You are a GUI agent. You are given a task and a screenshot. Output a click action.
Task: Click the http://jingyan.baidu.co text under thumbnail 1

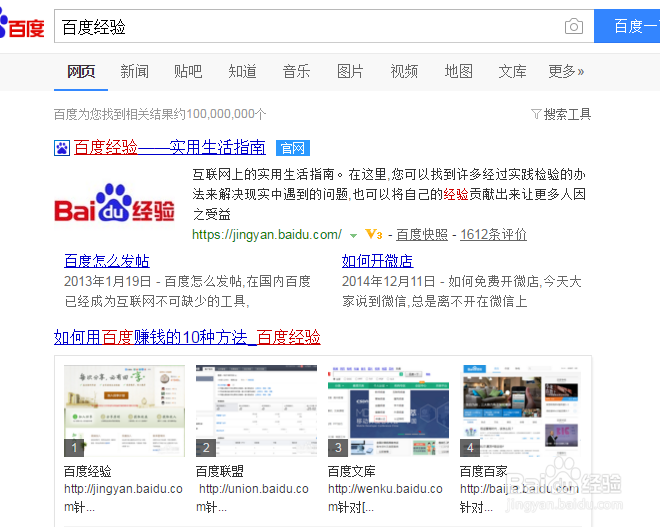[x=123, y=489]
